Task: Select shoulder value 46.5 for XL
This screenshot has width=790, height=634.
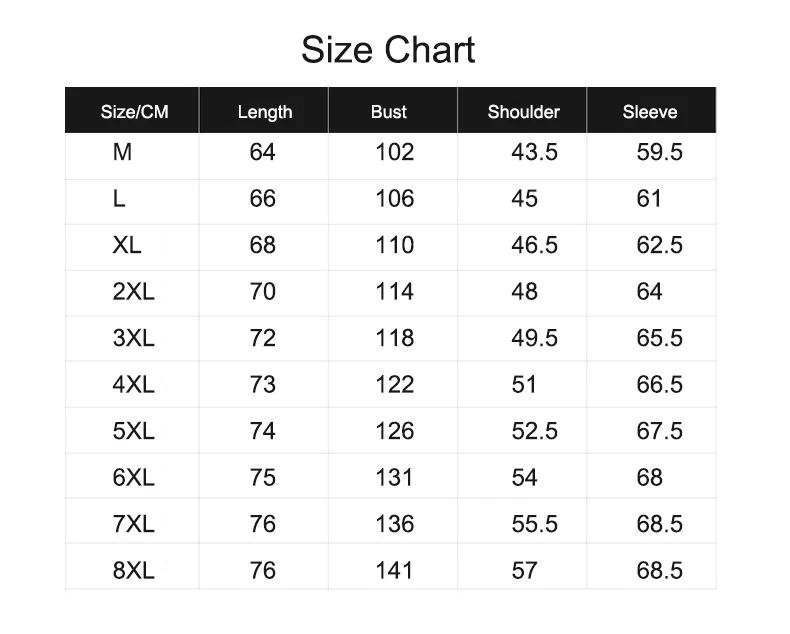Action: 535,245
